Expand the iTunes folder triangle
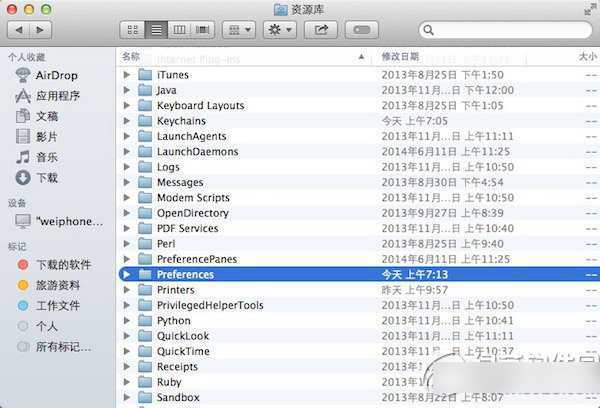The height and width of the screenshot is (408, 600). tap(127, 75)
